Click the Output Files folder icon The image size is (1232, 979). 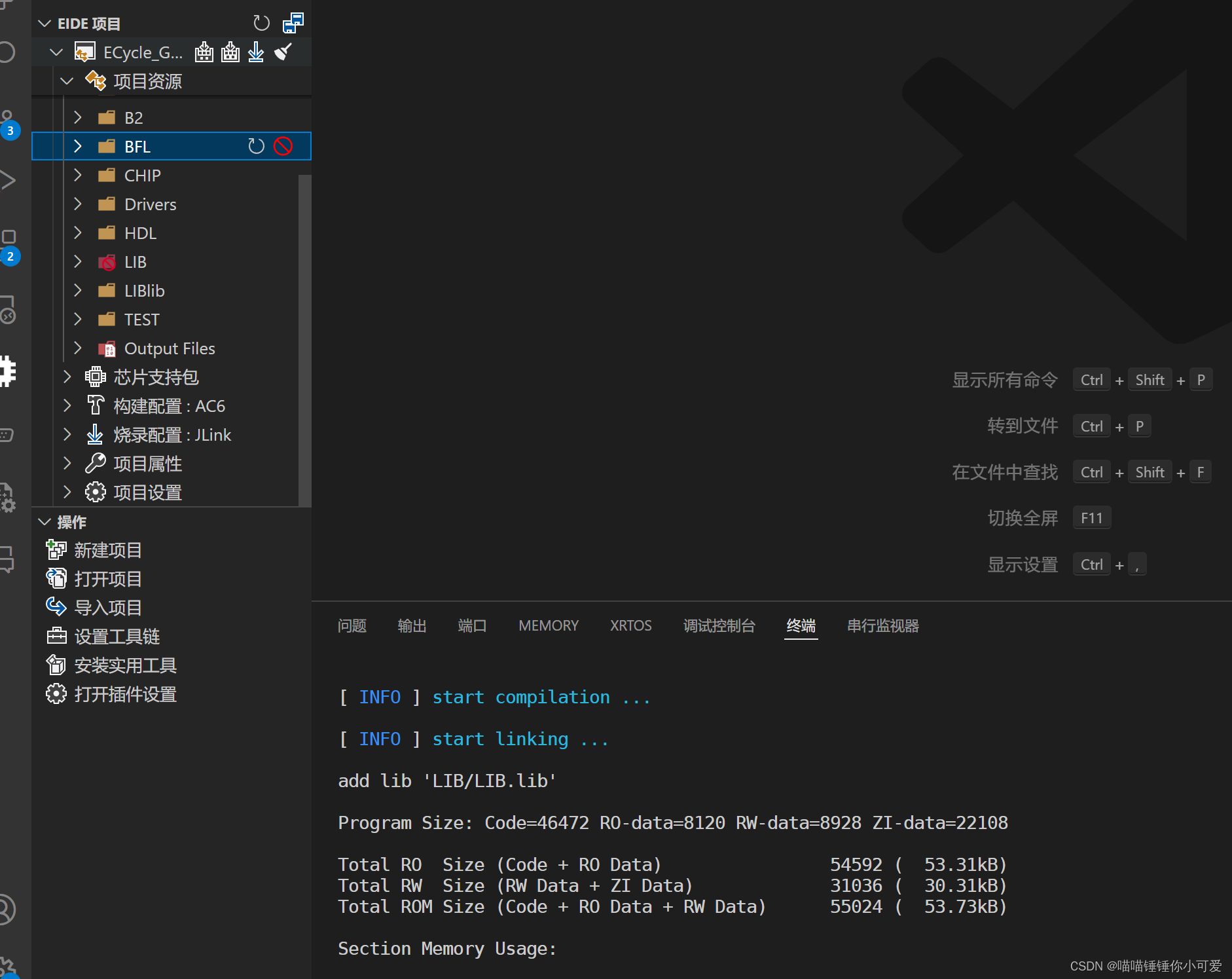click(x=107, y=348)
